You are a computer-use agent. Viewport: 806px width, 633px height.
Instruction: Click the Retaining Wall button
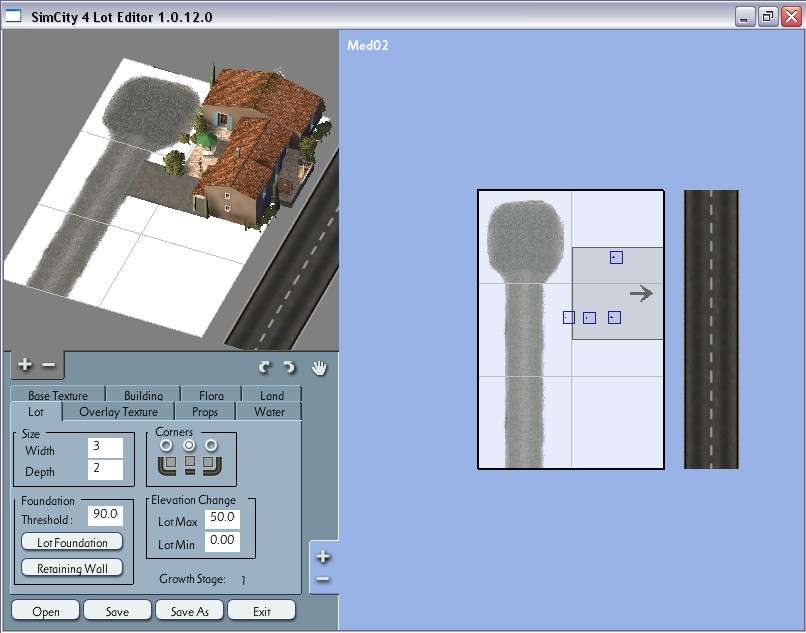[72, 568]
